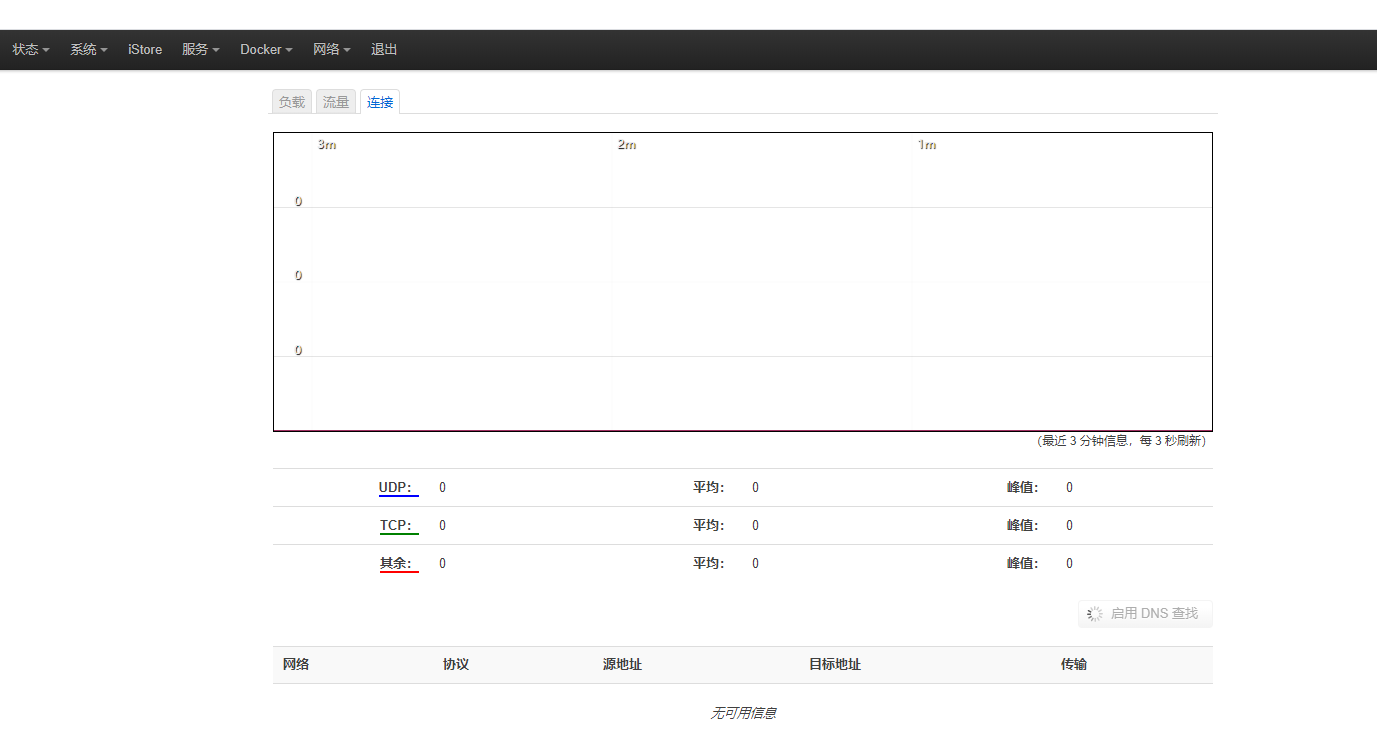Image resolution: width=1377 pixels, height=745 pixels.
Task: Click the 目标地址 column header
Action: point(834,665)
